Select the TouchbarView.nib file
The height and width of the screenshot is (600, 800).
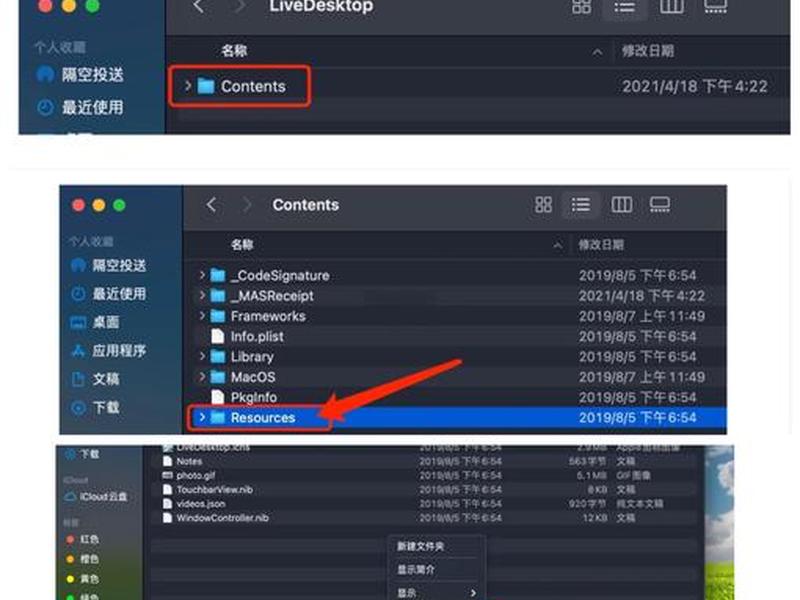pyautogui.click(x=215, y=490)
